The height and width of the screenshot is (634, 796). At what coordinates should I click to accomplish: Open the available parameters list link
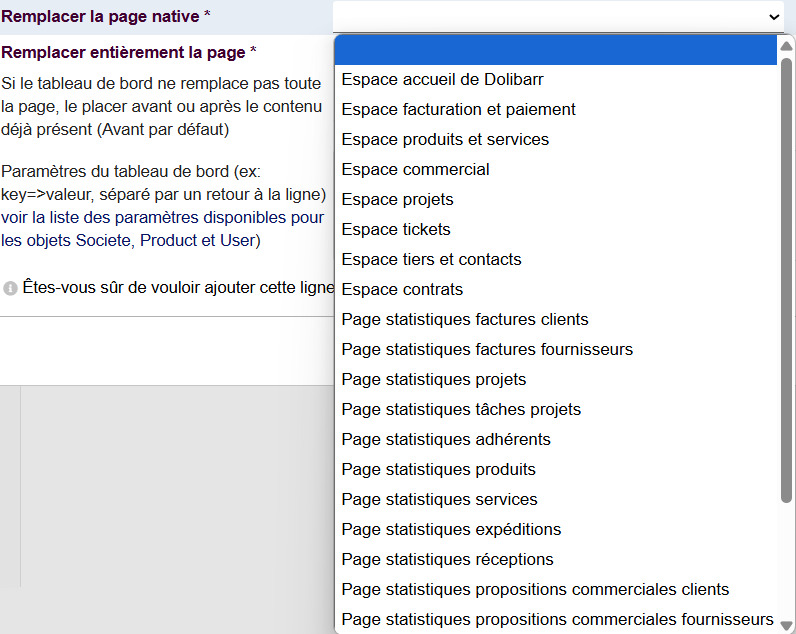162,217
